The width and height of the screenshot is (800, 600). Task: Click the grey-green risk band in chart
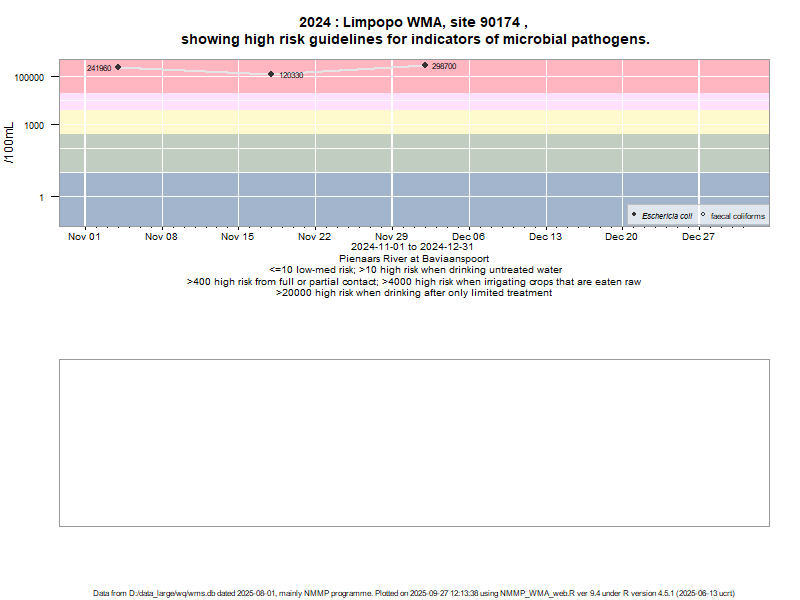tap(400, 152)
